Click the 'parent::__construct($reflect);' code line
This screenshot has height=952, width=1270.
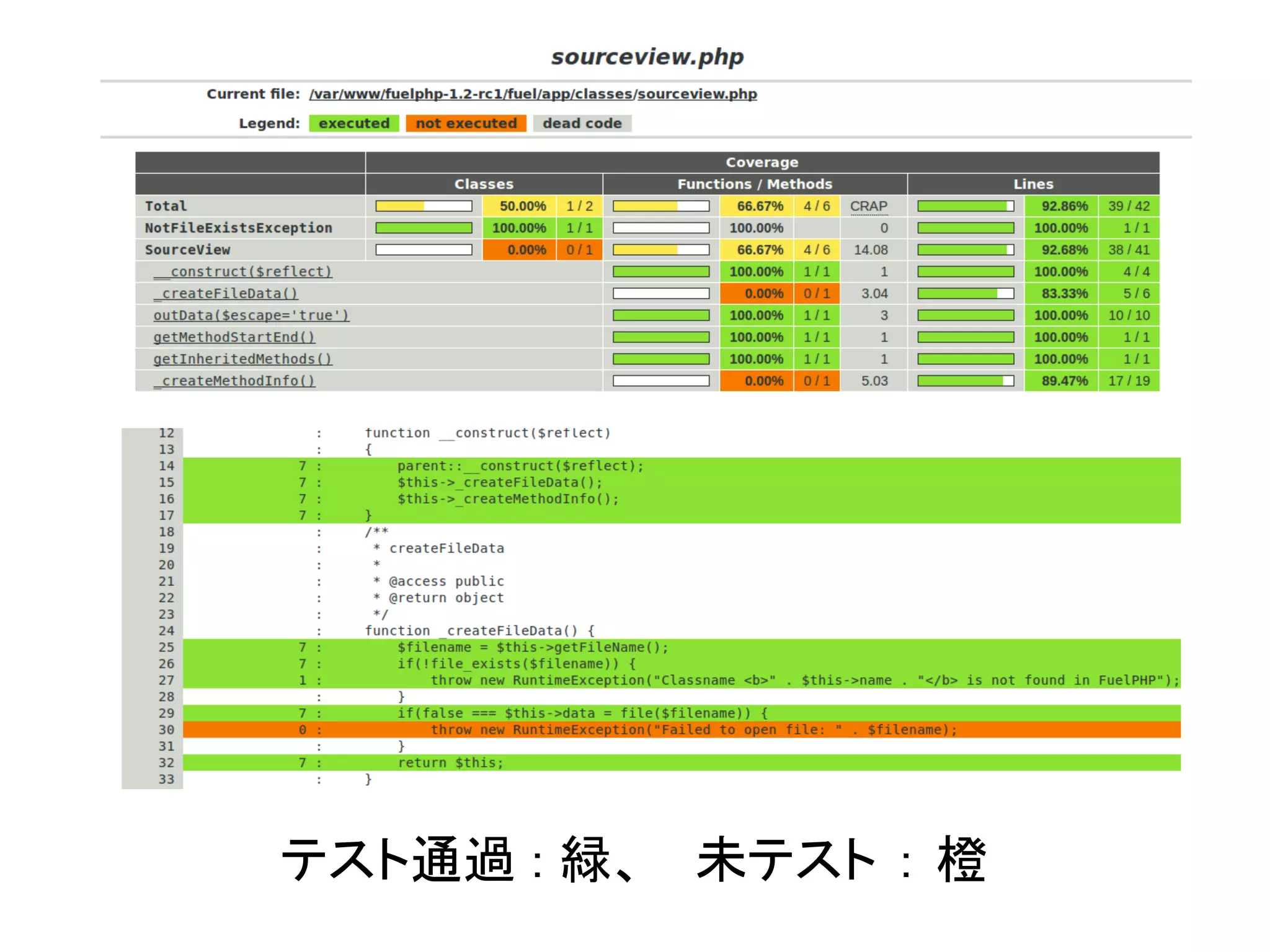[682, 465]
